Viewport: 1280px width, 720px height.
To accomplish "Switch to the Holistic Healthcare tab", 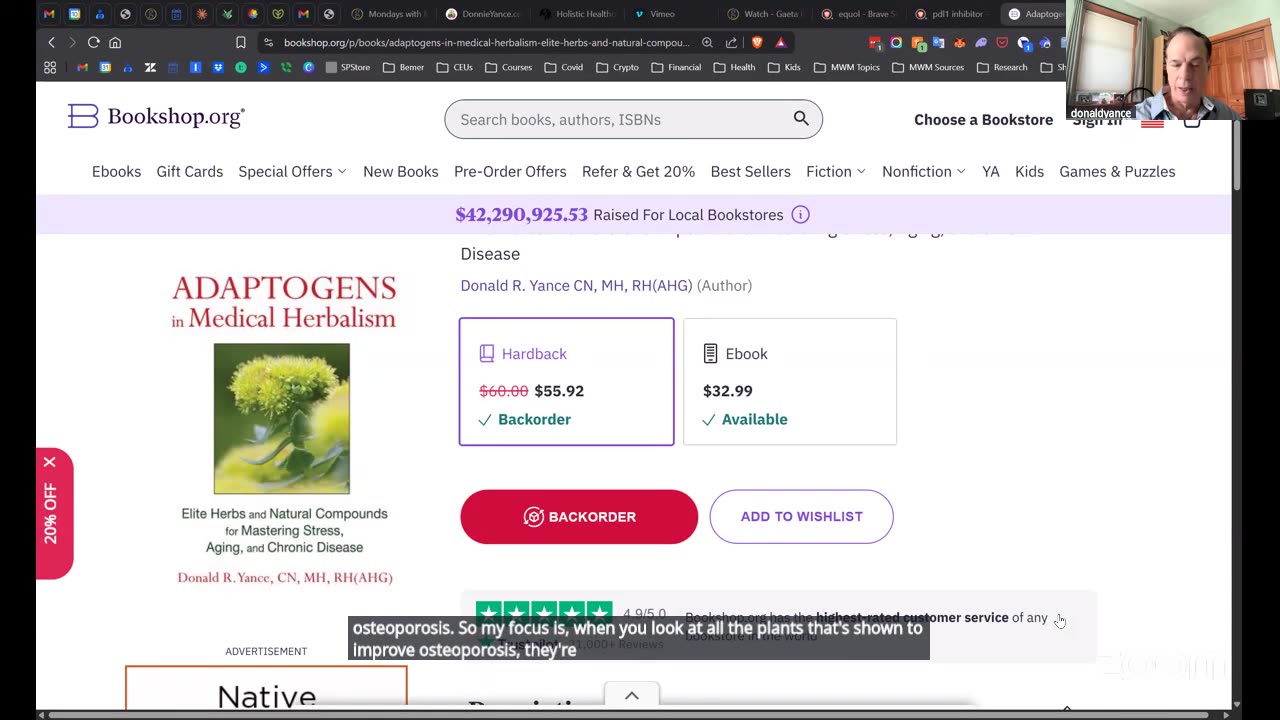I will [577, 14].
